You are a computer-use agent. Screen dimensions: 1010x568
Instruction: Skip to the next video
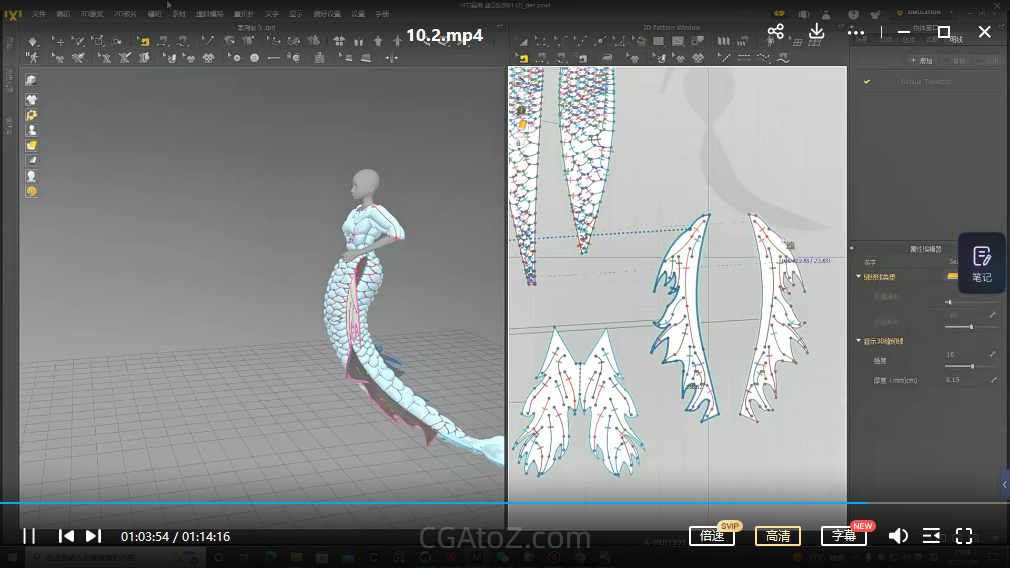pos(93,536)
